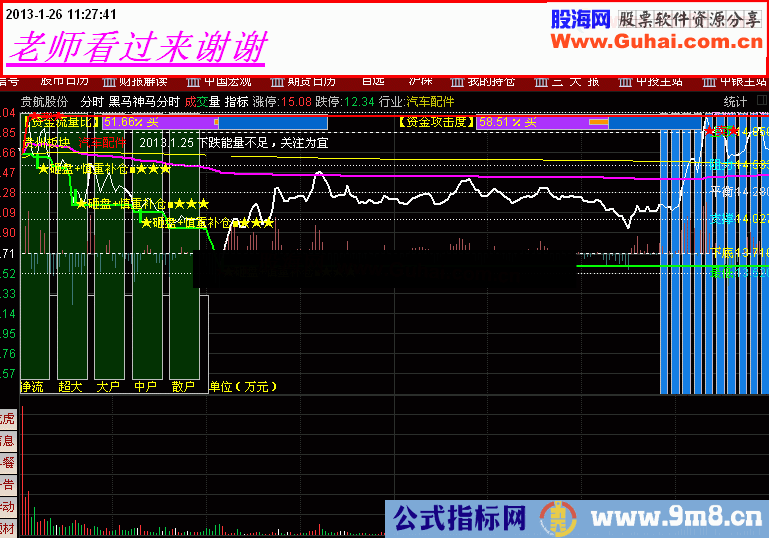Click the red 汽车配件 sector label in chart
The width and height of the screenshot is (769, 538).
coord(103,143)
